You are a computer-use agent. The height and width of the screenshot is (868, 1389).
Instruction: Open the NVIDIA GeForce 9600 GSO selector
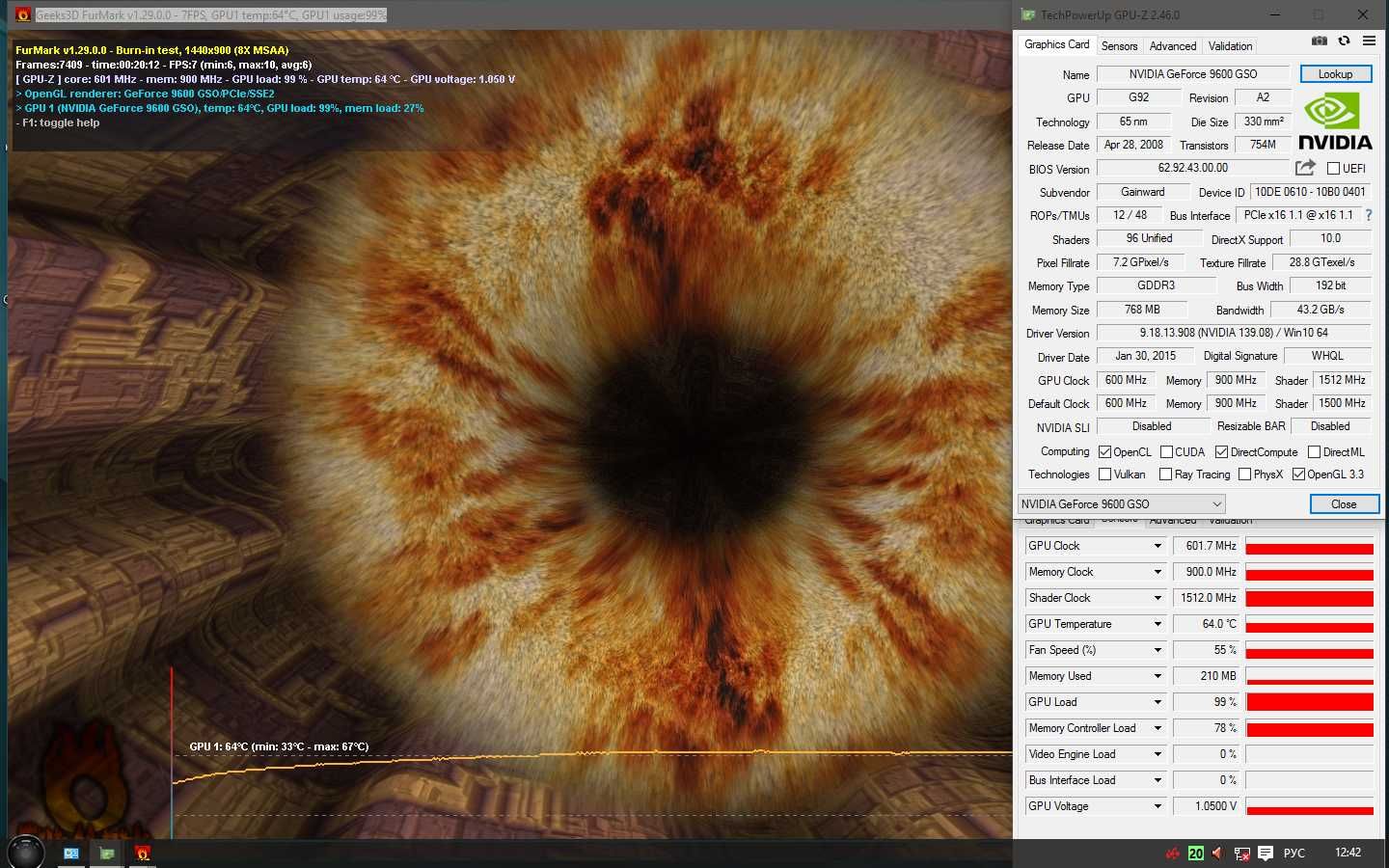(1121, 503)
